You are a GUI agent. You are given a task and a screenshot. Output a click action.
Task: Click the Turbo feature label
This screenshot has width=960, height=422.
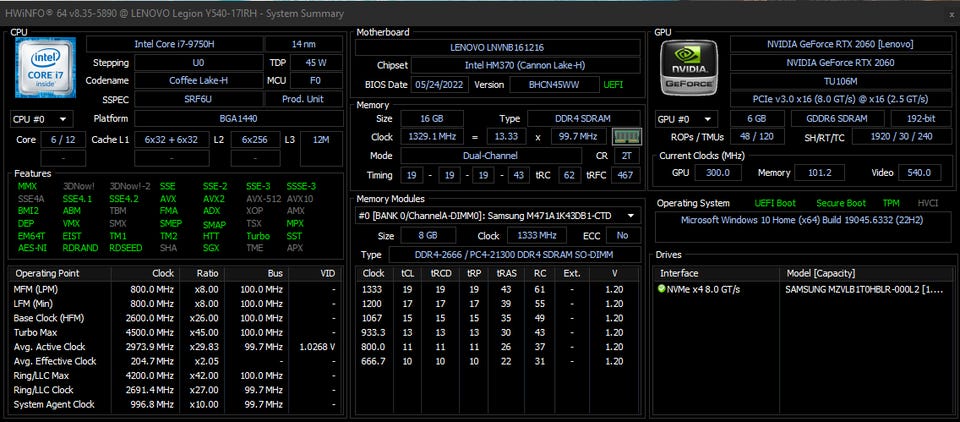258,236
